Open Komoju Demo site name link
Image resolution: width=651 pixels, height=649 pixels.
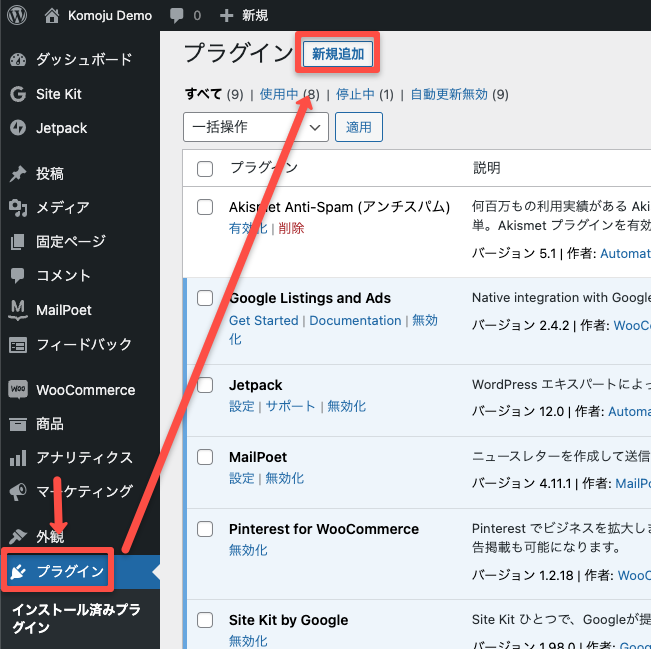[x=110, y=16]
